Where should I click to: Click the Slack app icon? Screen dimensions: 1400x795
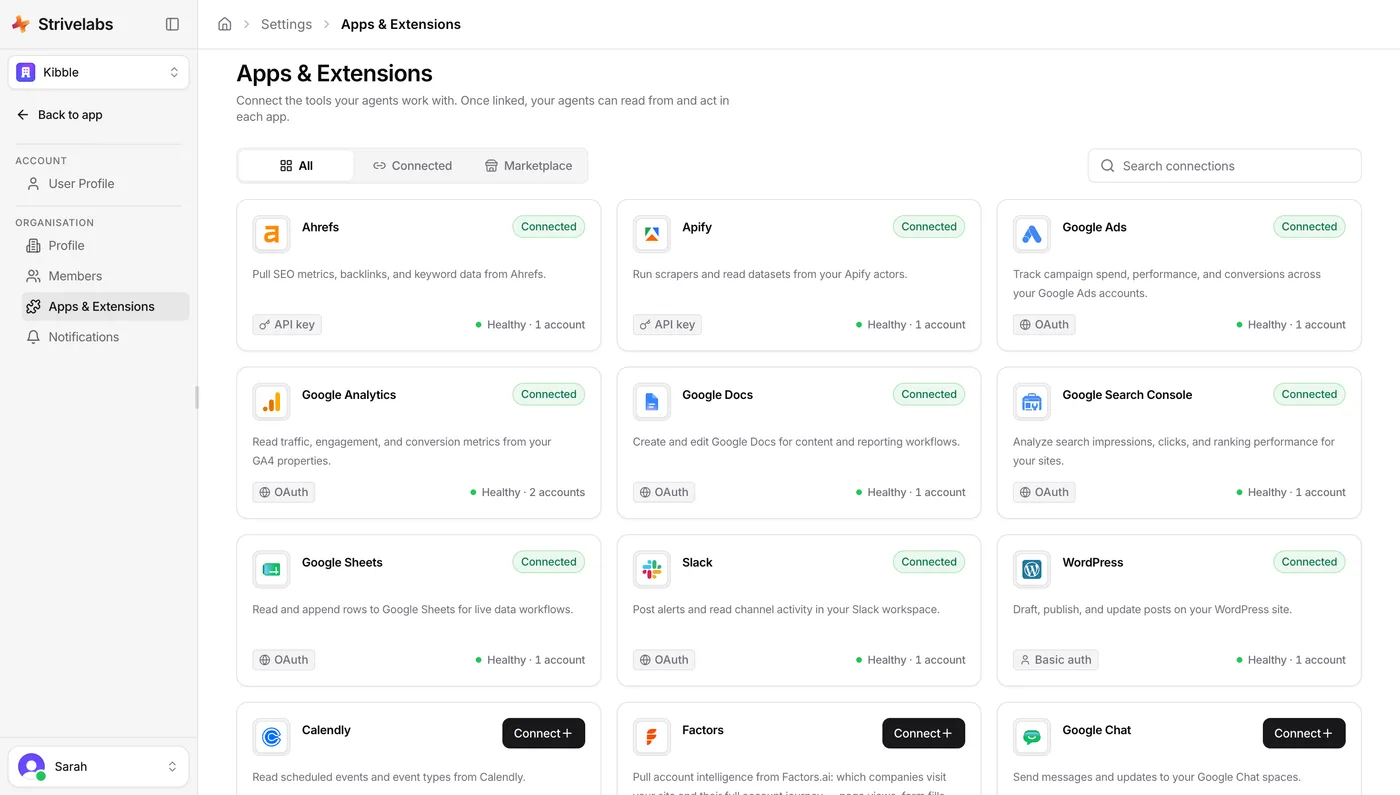(651, 570)
